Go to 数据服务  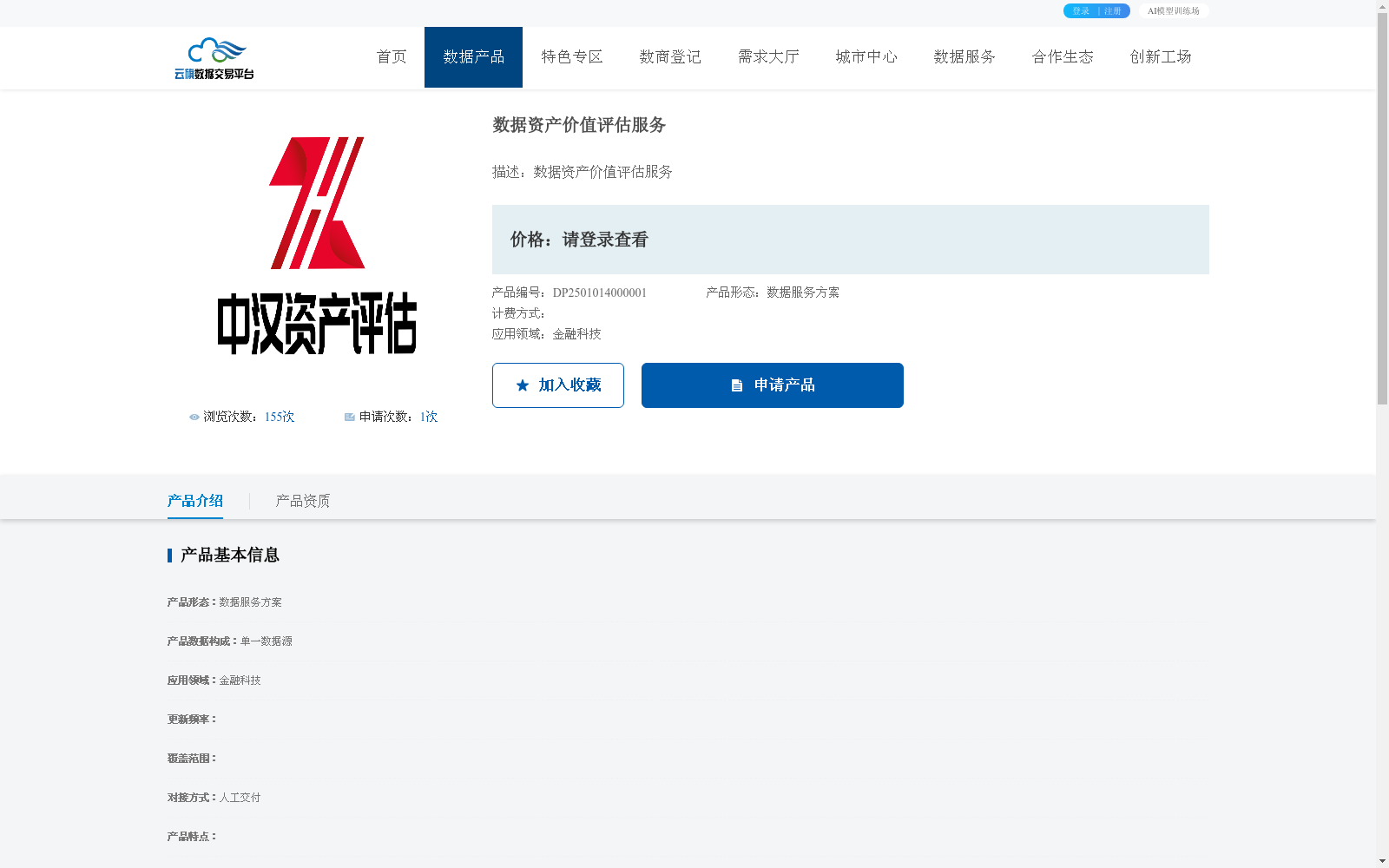[964, 57]
